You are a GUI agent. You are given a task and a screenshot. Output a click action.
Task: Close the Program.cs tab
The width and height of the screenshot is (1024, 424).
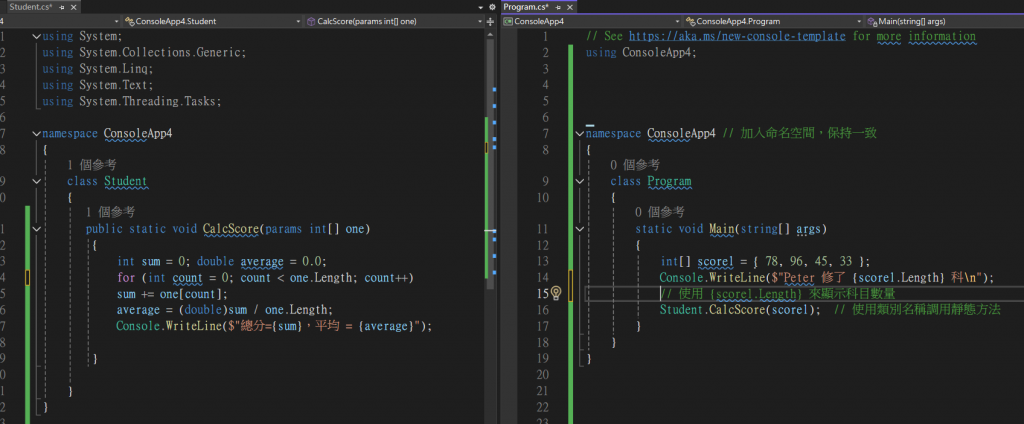pos(568,6)
